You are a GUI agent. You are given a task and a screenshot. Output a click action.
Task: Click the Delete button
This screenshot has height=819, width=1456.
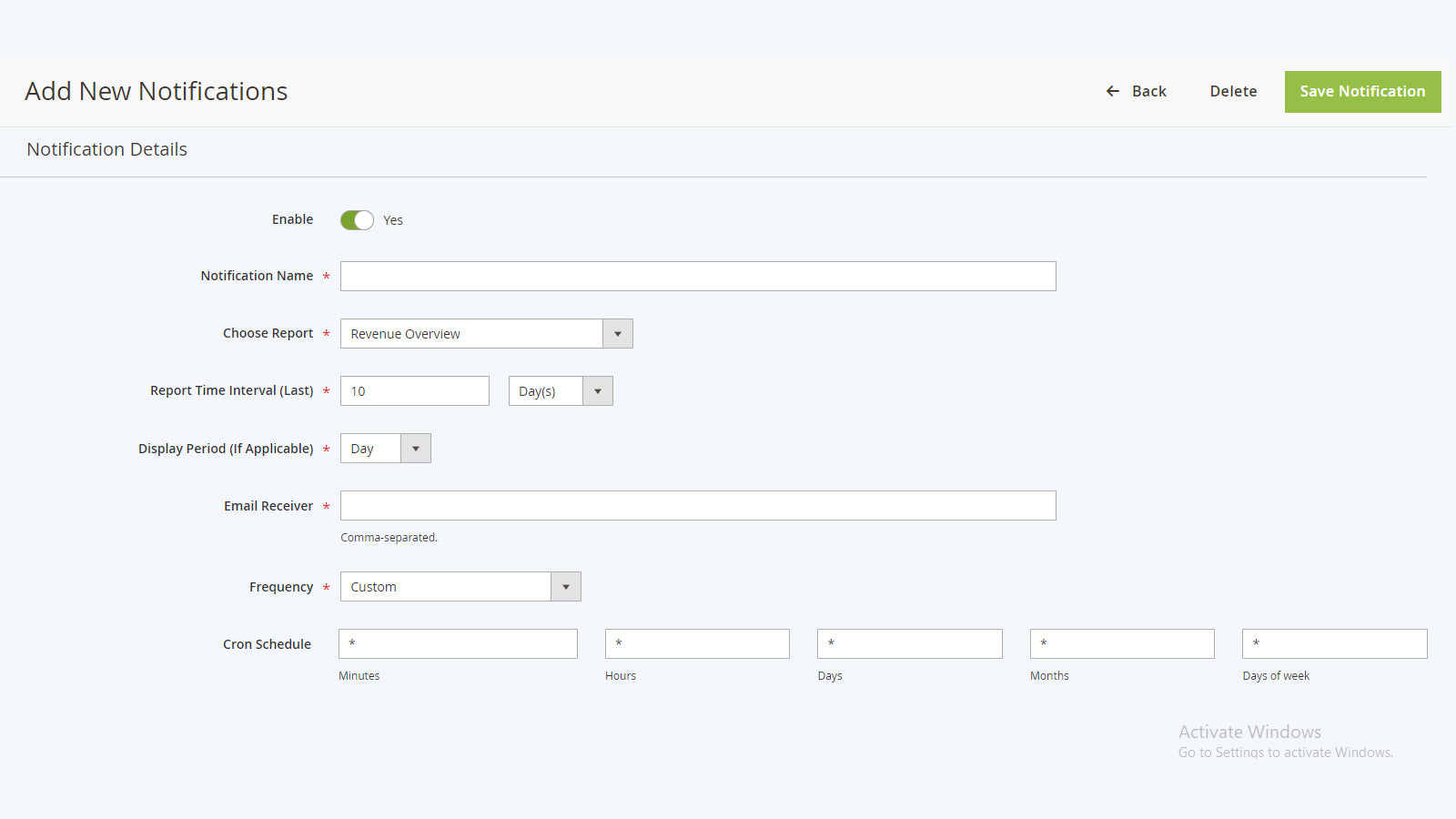pyautogui.click(x=1233, y=91)
